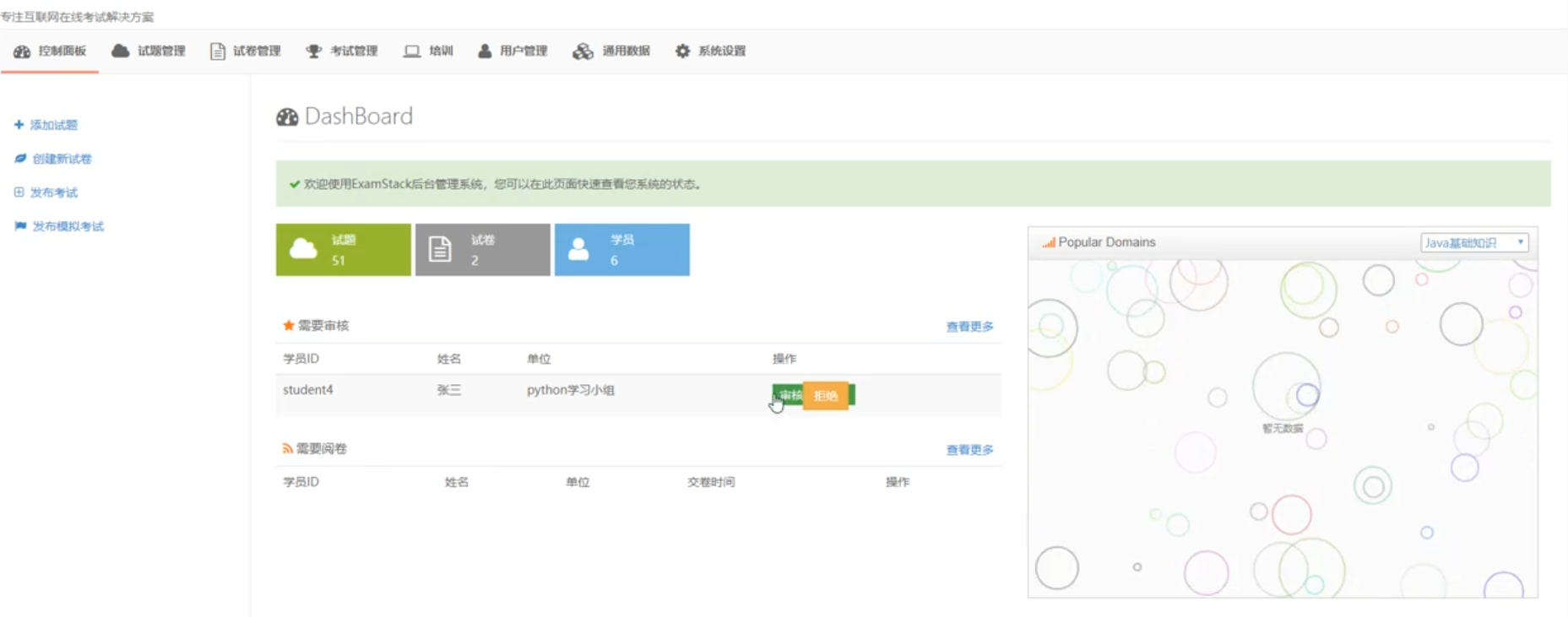The width and height of the screenshot is (1568, 617).
Task: Go to 考试管理 section
Action: pos(342,51)
